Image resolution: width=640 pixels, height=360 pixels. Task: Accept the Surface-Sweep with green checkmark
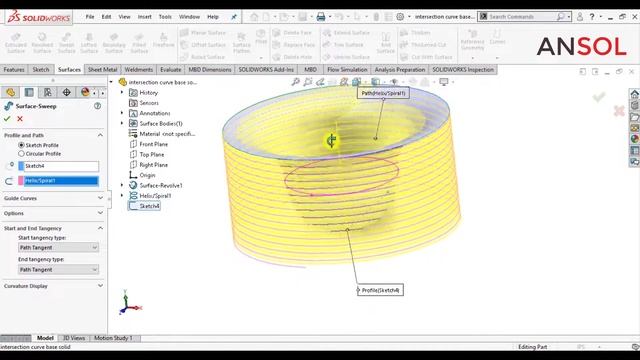click(x=7, y=119)
